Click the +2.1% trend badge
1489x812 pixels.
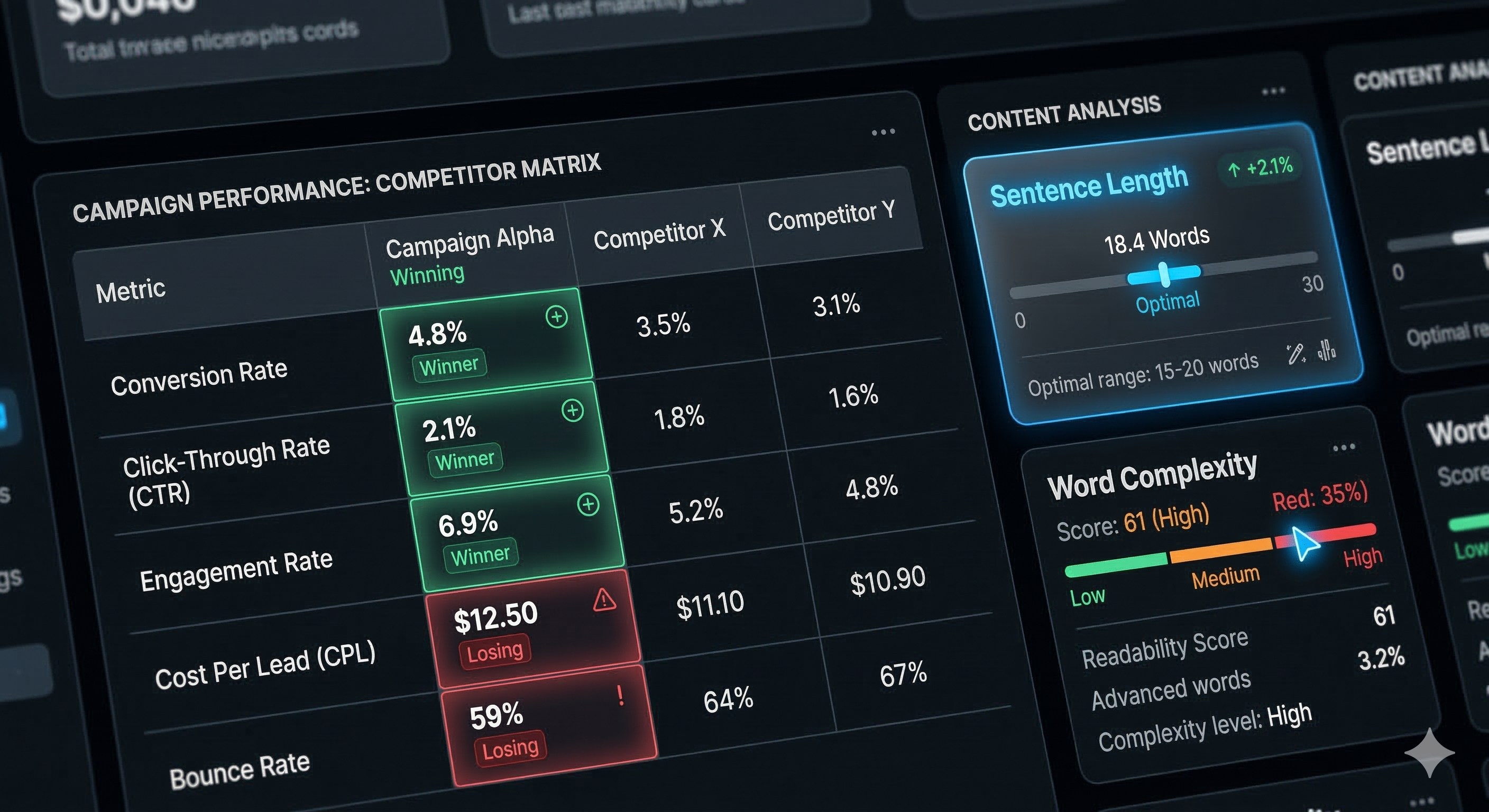tap(1261, 168)
